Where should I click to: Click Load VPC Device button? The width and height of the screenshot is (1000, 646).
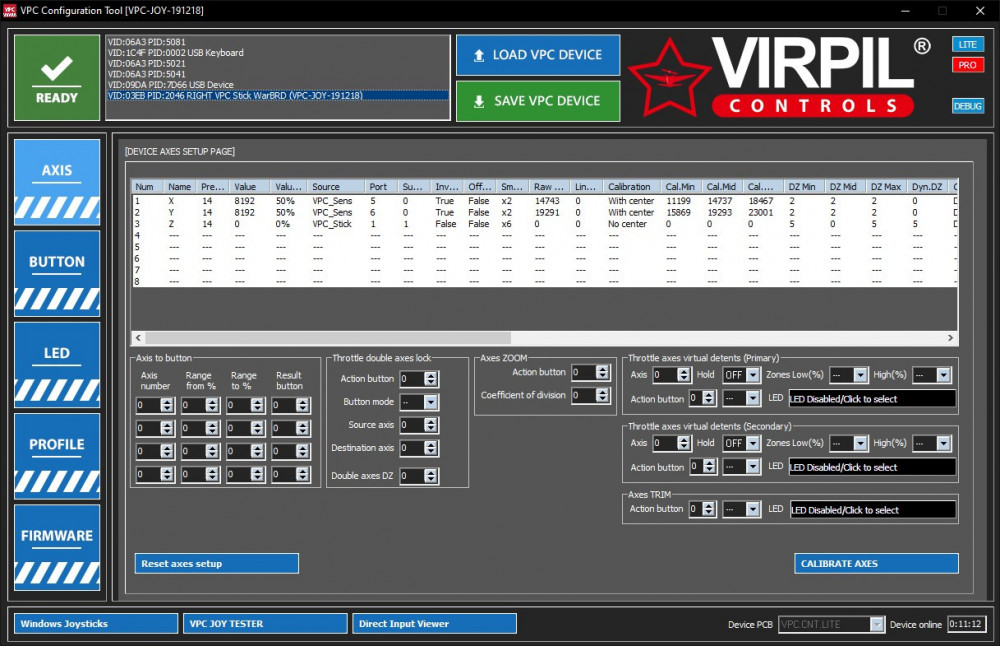[x=537, y=55]
